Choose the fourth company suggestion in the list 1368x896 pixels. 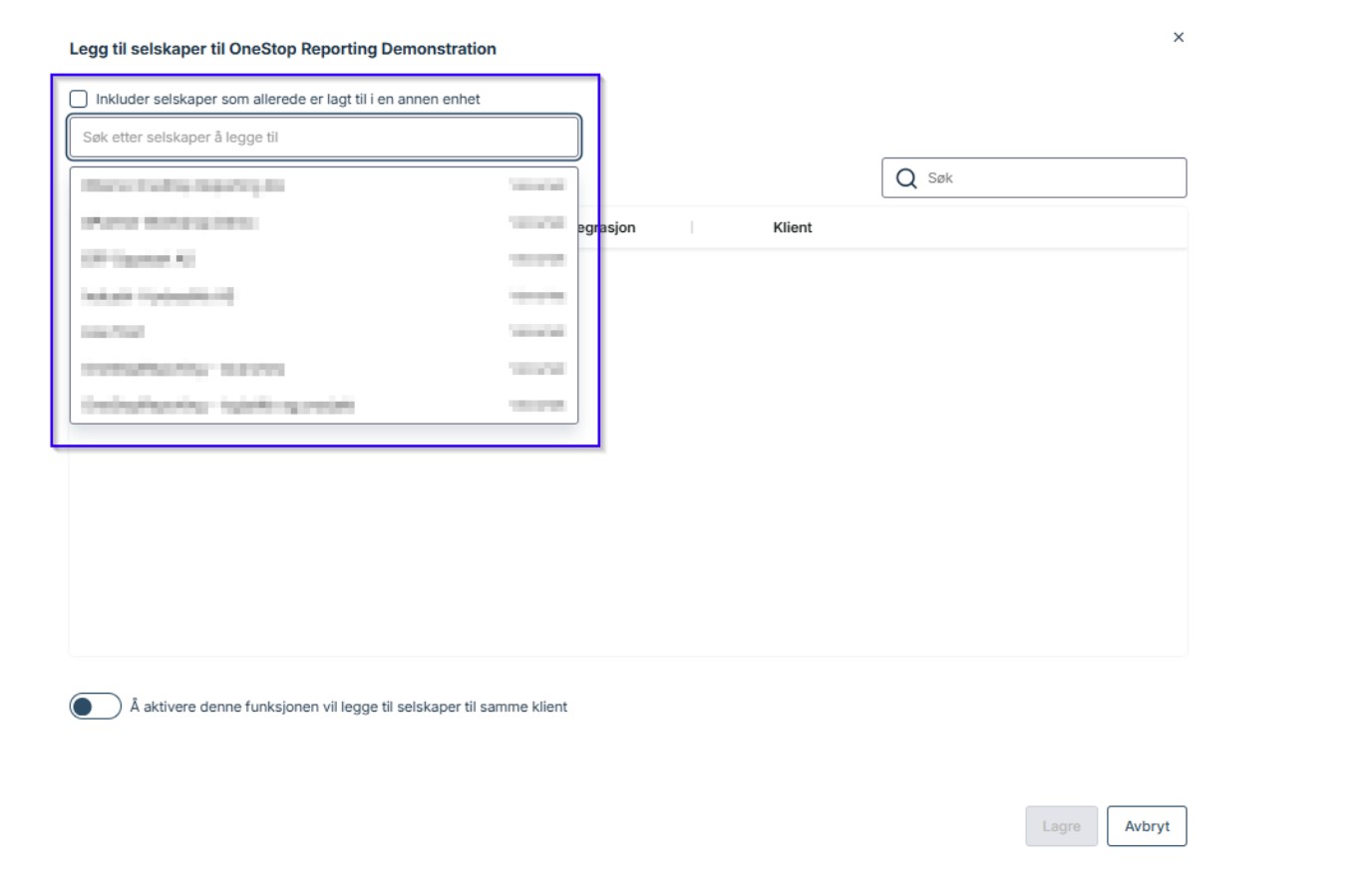(x=323, y=296)
